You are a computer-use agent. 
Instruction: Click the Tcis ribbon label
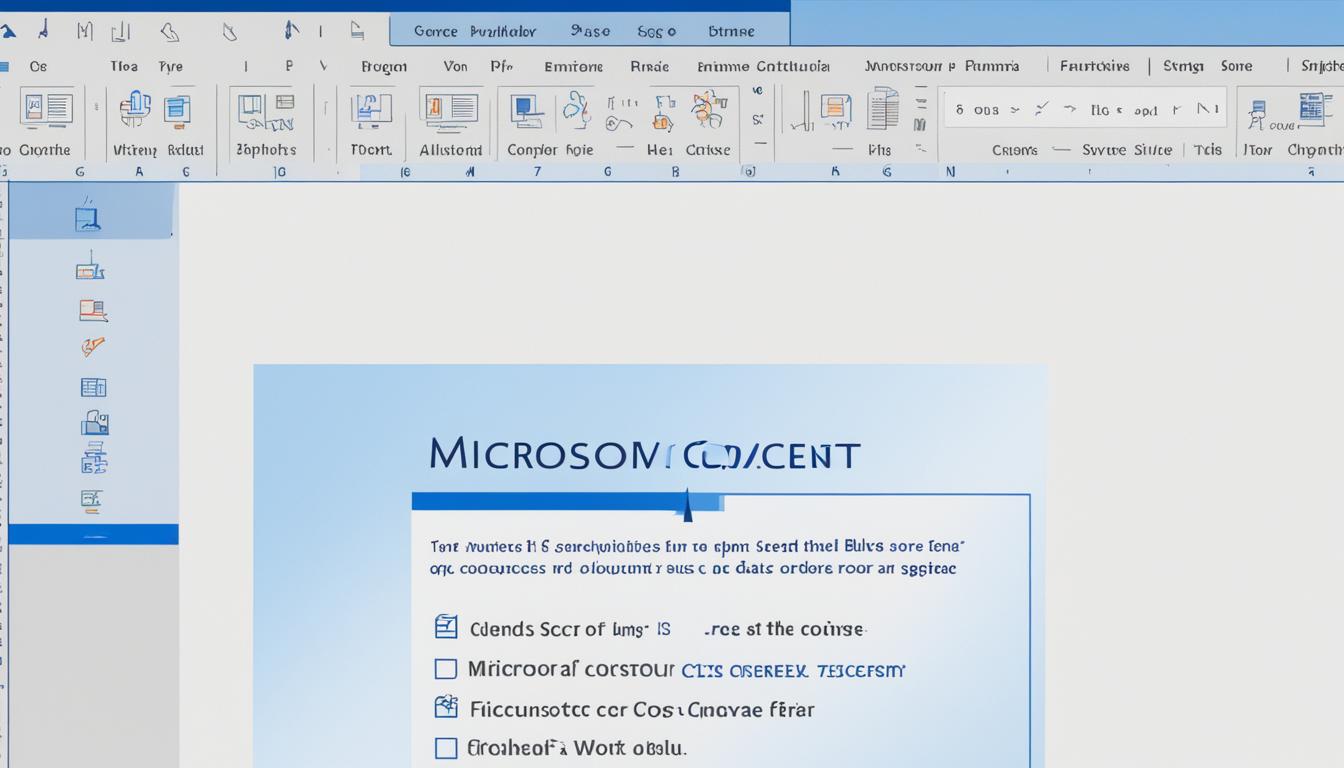[x=1207, y=150]
